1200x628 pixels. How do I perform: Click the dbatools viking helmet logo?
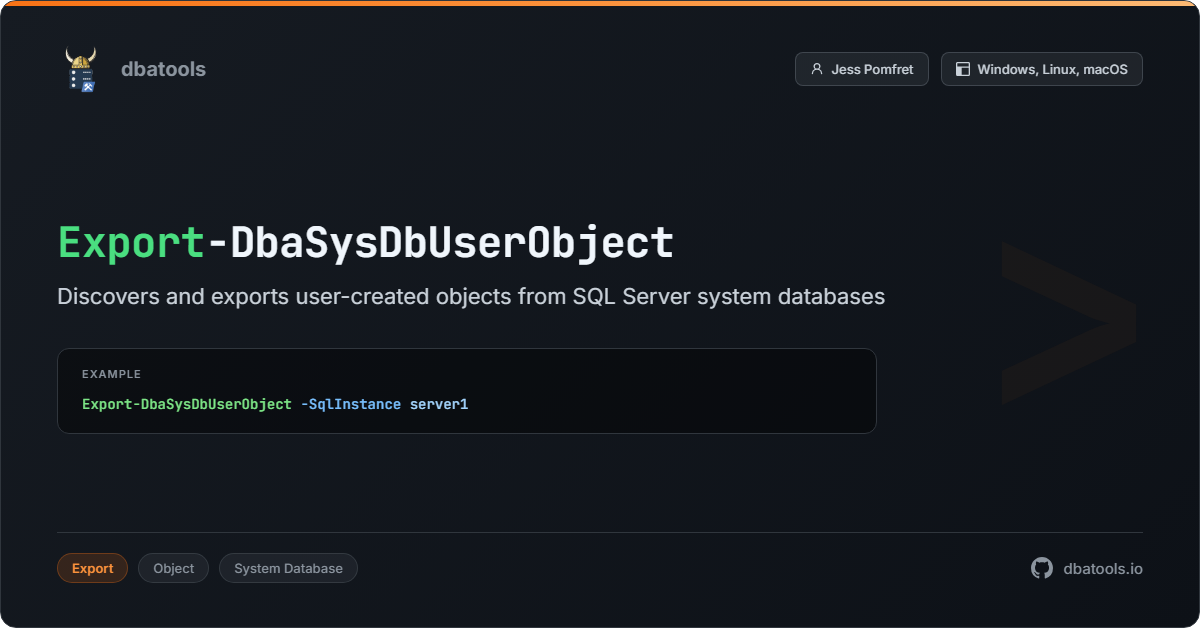[81, 69]
